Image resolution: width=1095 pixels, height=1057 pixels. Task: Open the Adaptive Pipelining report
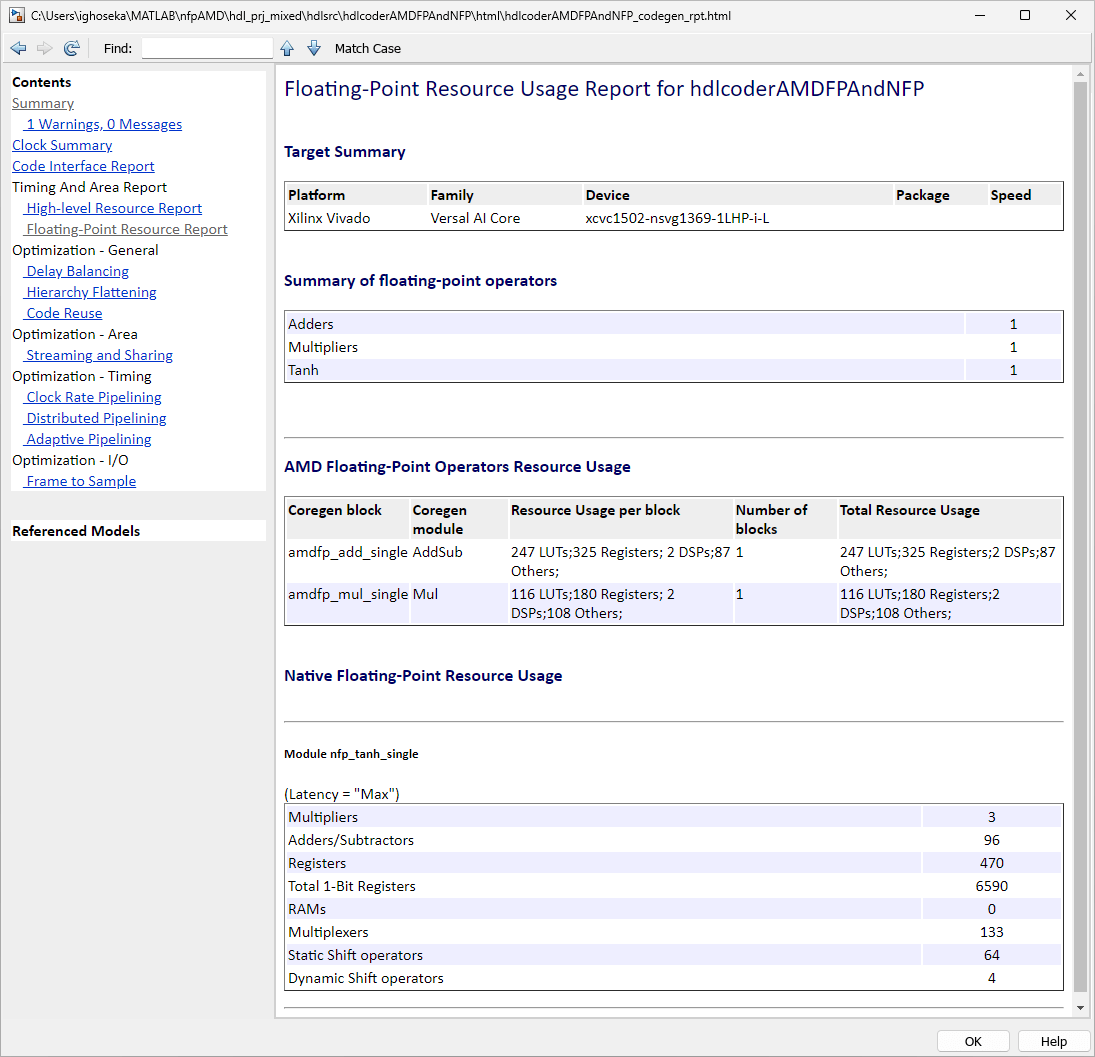pos(89,439)
